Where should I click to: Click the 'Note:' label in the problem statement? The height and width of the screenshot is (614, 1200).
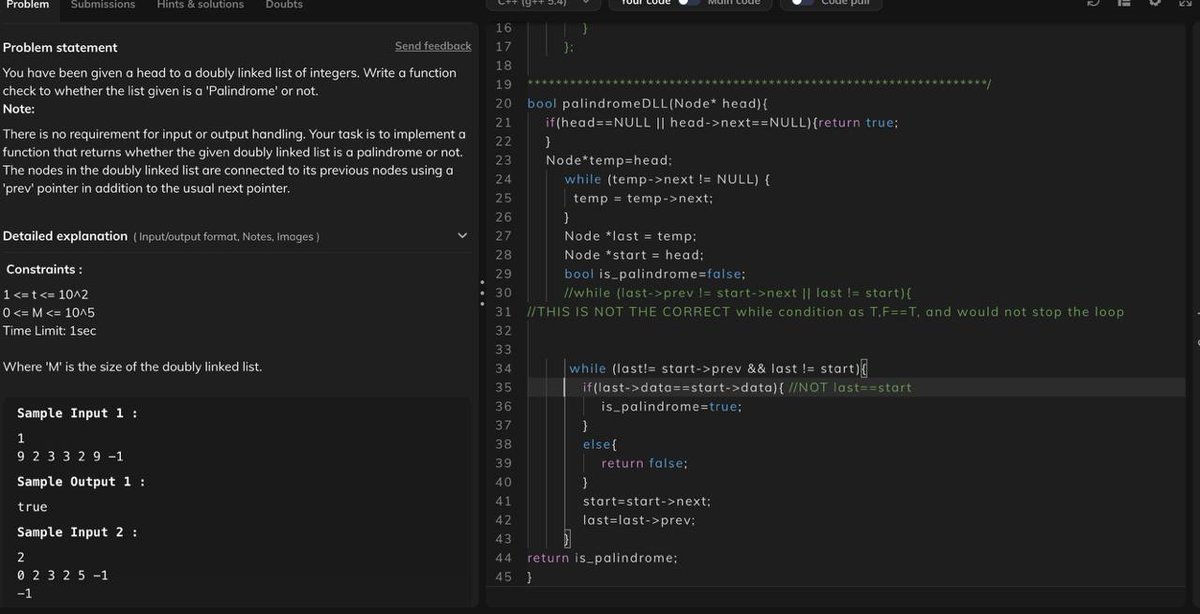[x=19, y=109]
